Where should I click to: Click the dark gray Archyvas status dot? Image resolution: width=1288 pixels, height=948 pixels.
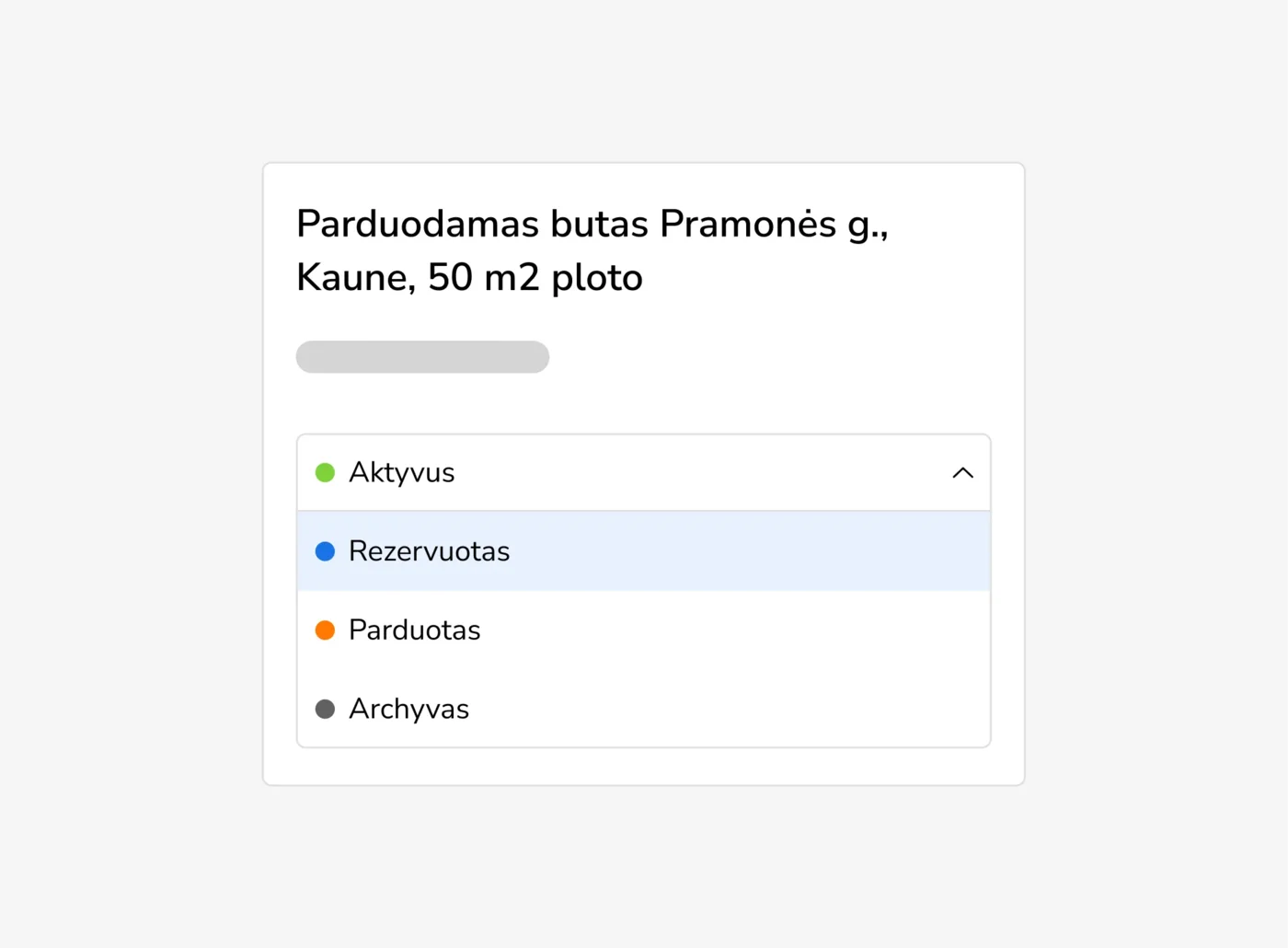click(325, 710)
